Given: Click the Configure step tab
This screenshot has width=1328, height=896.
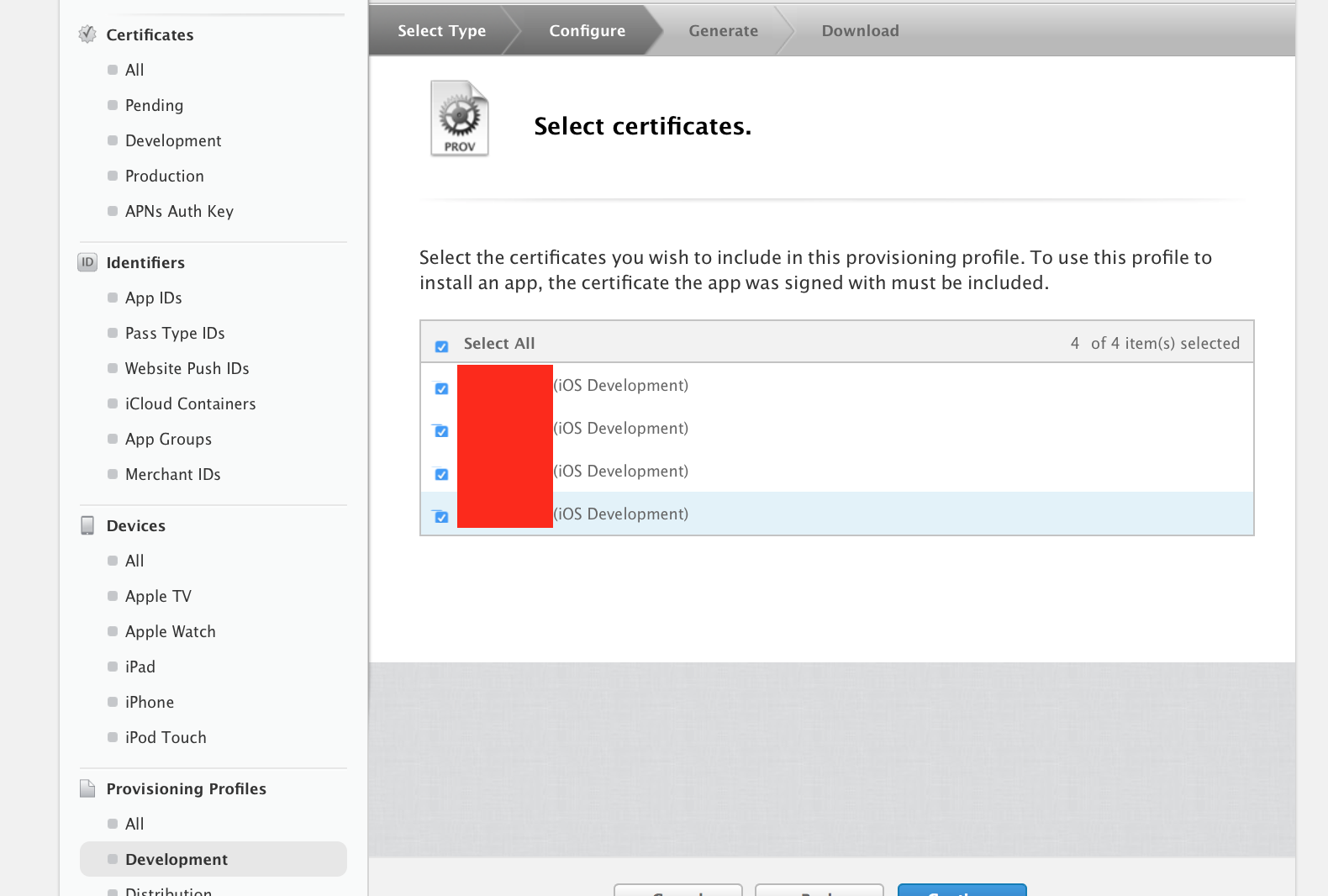Looking at the screenshot, I should [x=587, y=31].
